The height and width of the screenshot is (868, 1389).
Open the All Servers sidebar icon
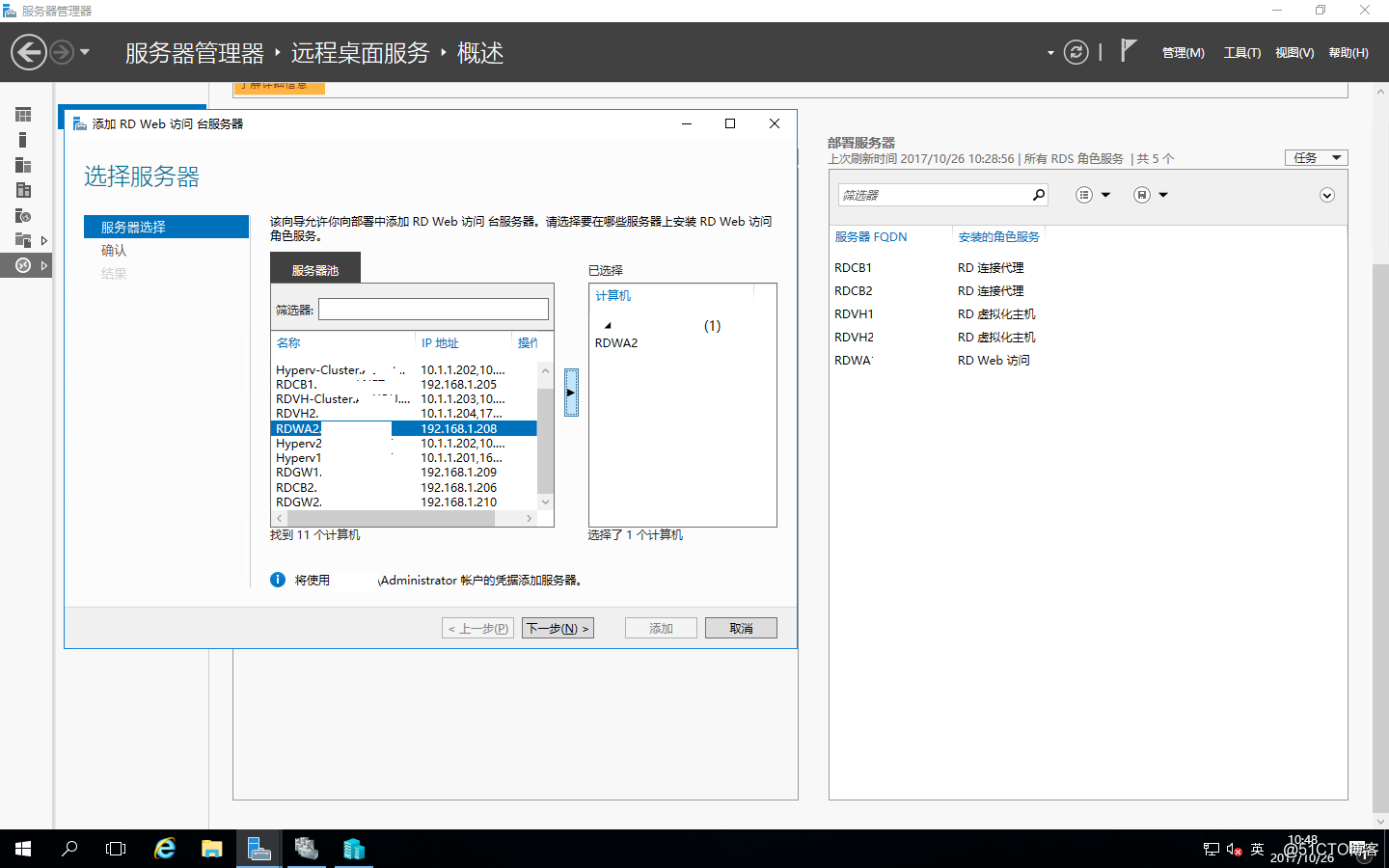point(23,165)
